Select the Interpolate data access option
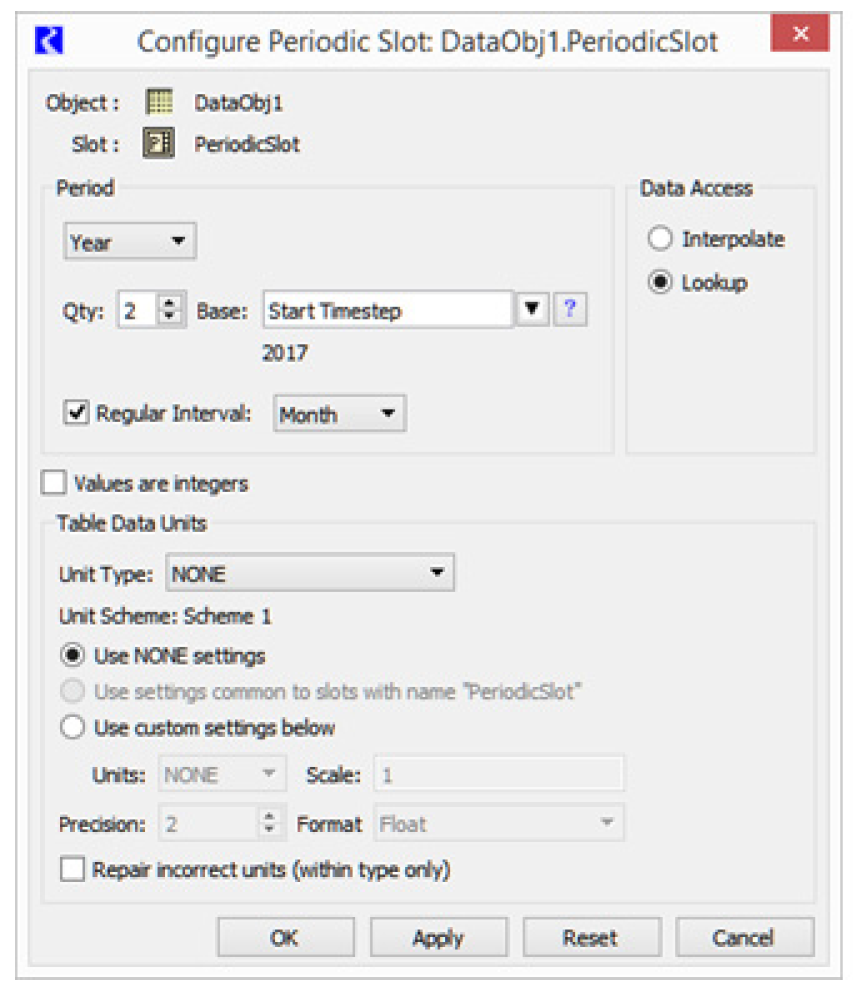Screen dimensions: 853x999 tap(660, 239)
